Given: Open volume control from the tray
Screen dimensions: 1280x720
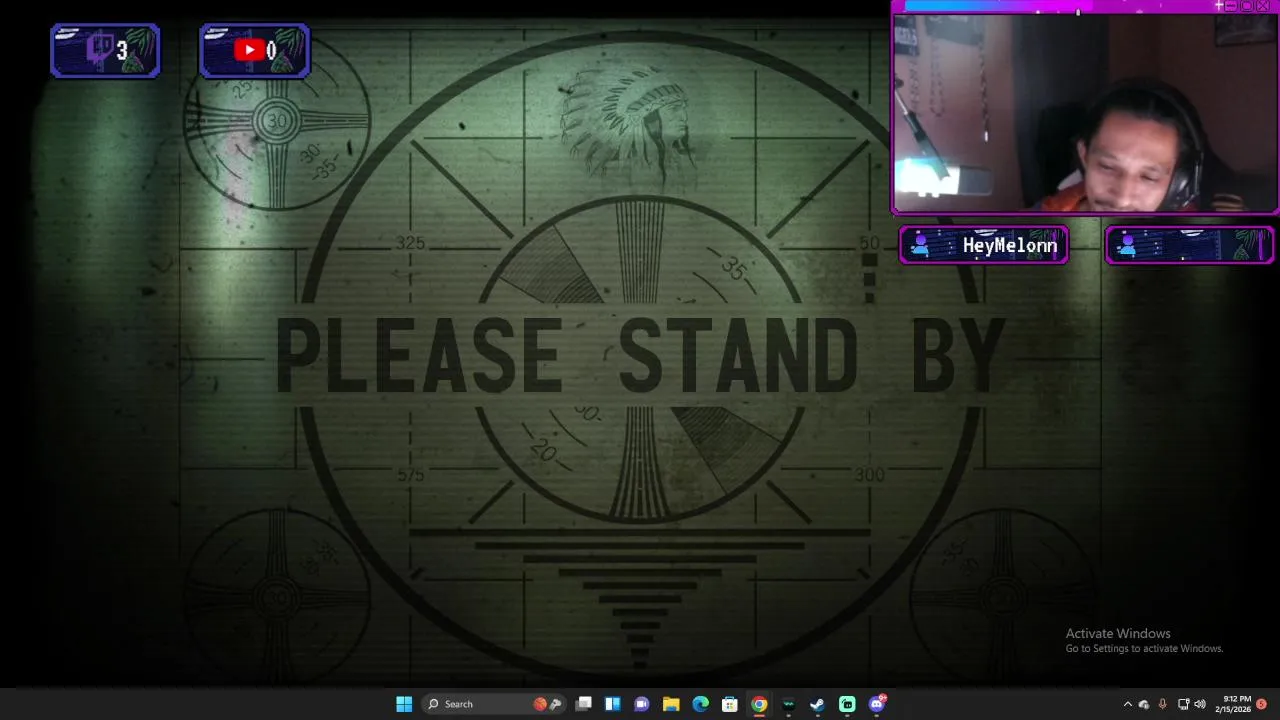Looking at the screenshot, I should (1199, 704).
